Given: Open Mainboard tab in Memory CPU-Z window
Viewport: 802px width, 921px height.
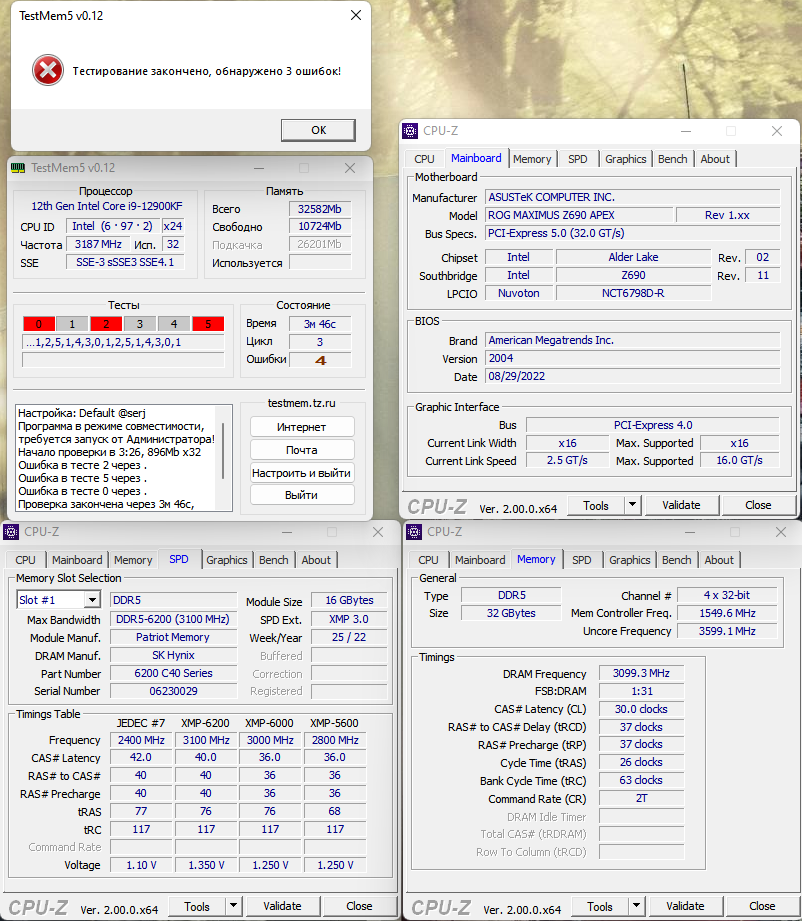Looking at the screenshot, I should tap(480, 560).
